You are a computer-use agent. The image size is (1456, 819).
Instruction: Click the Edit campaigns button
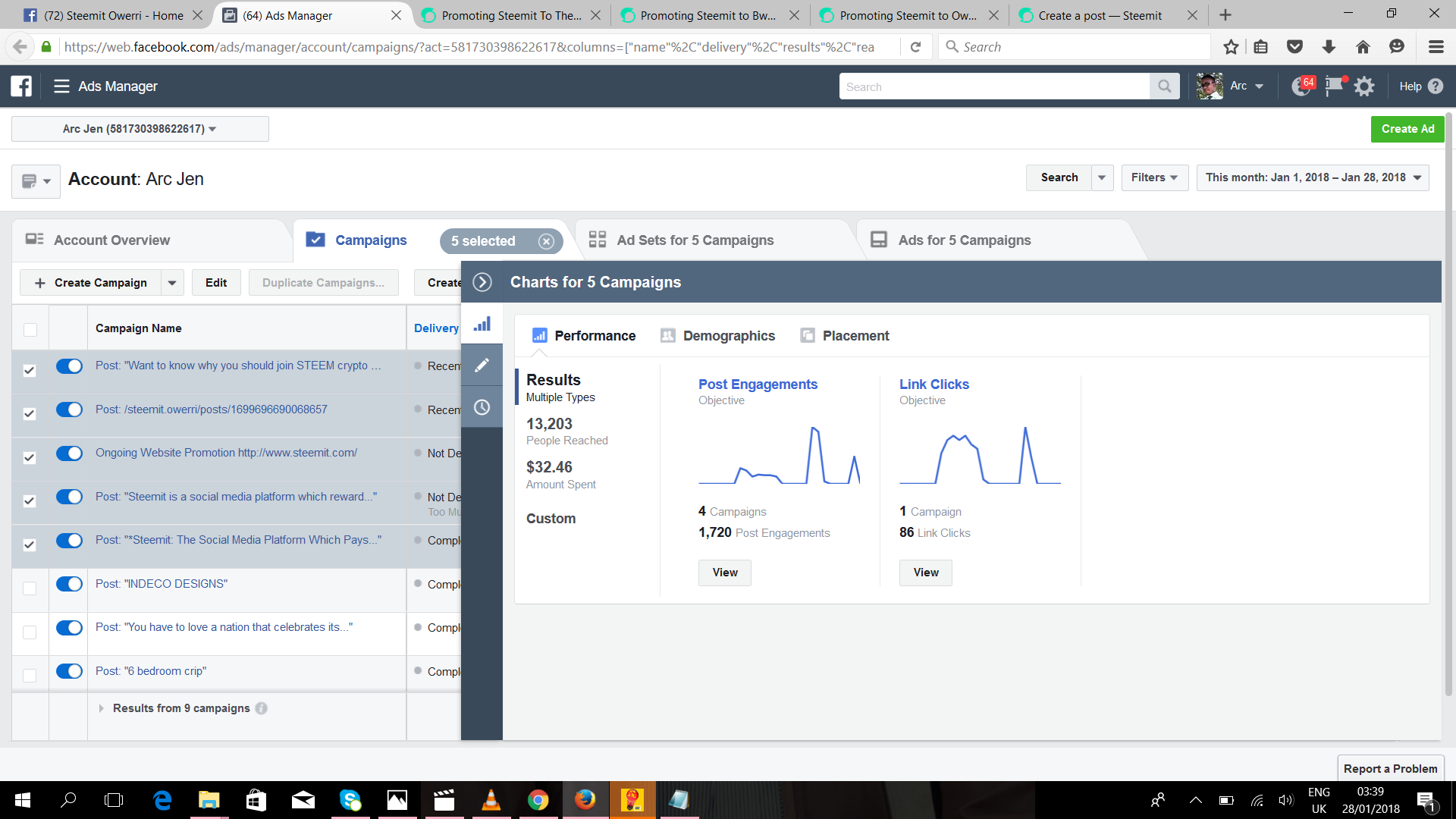pos(216,283)
